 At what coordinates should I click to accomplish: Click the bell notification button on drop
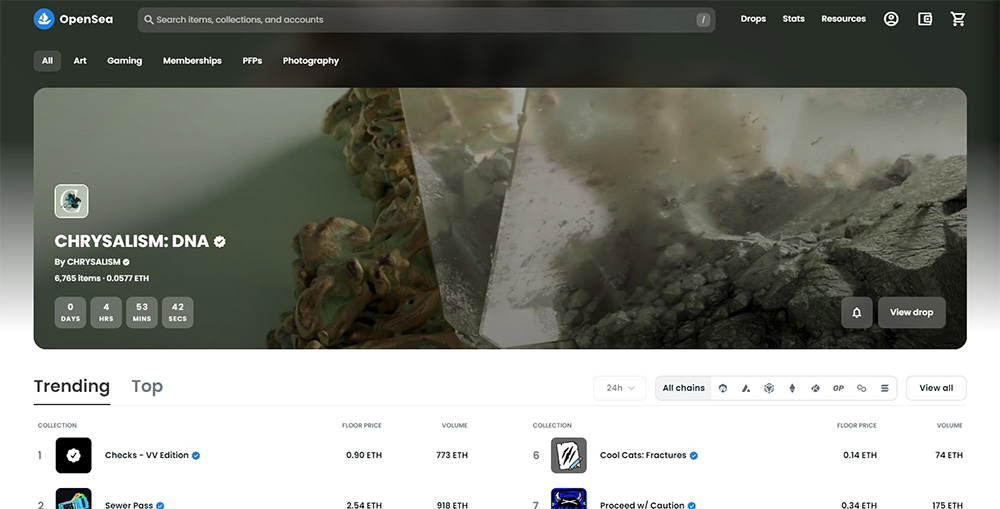point(857,312)
